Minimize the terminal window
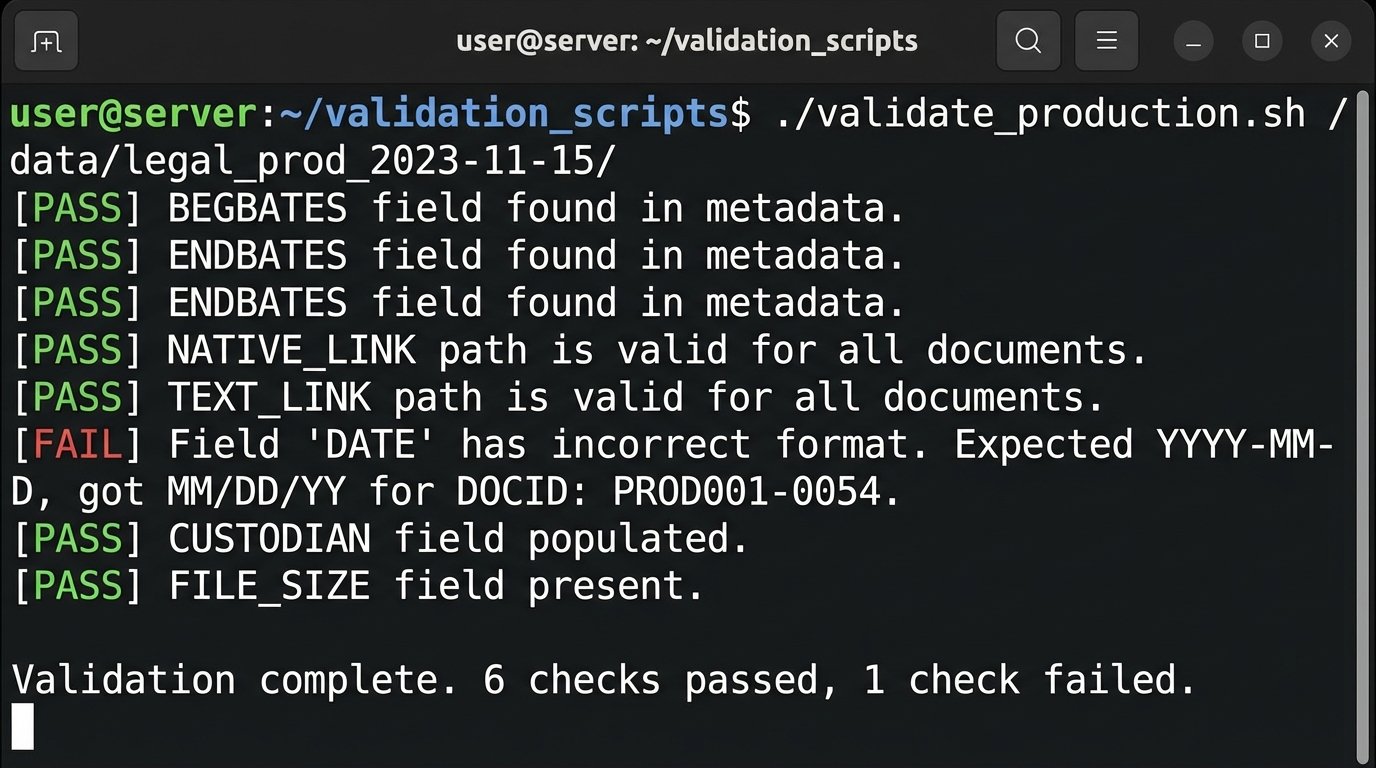This screenshot has width=1376, height=768. tap(1193, 42)
